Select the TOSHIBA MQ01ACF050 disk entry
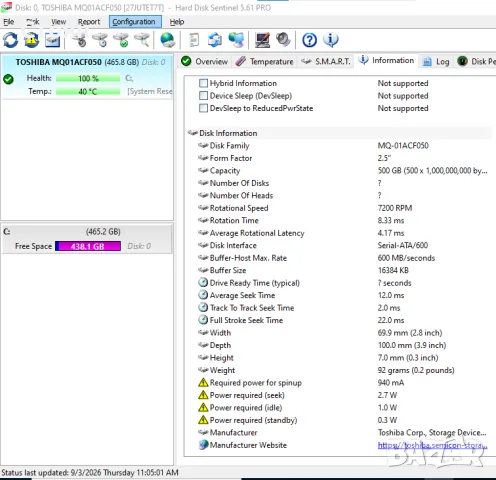This screenshot has height=480, width=496. point(87,76)
